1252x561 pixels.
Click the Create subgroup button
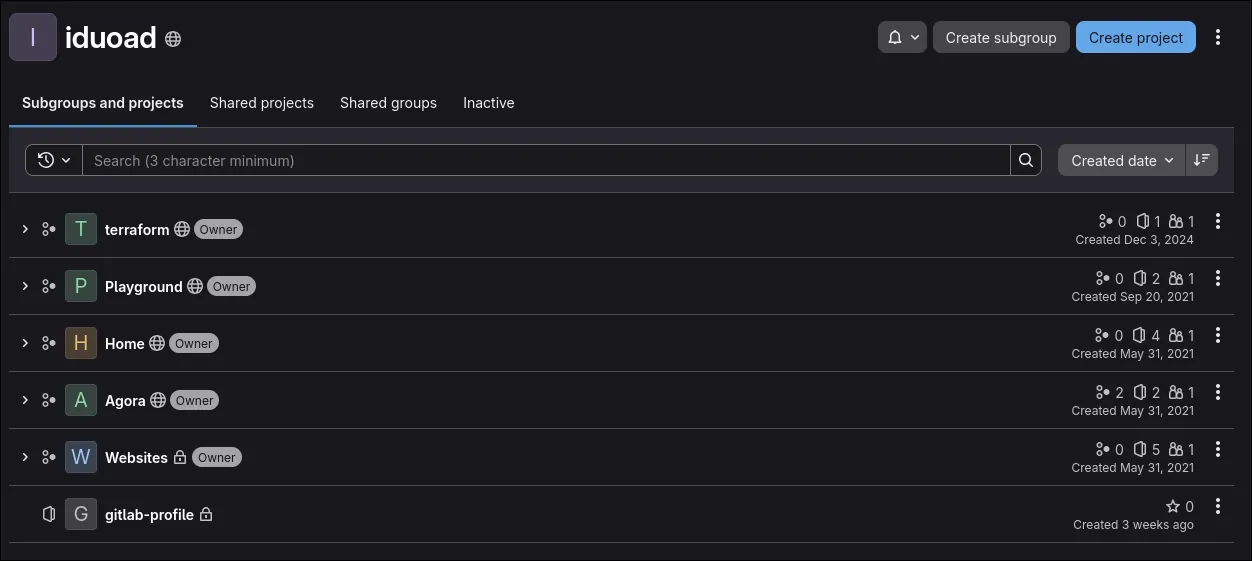pos(1001,37)
